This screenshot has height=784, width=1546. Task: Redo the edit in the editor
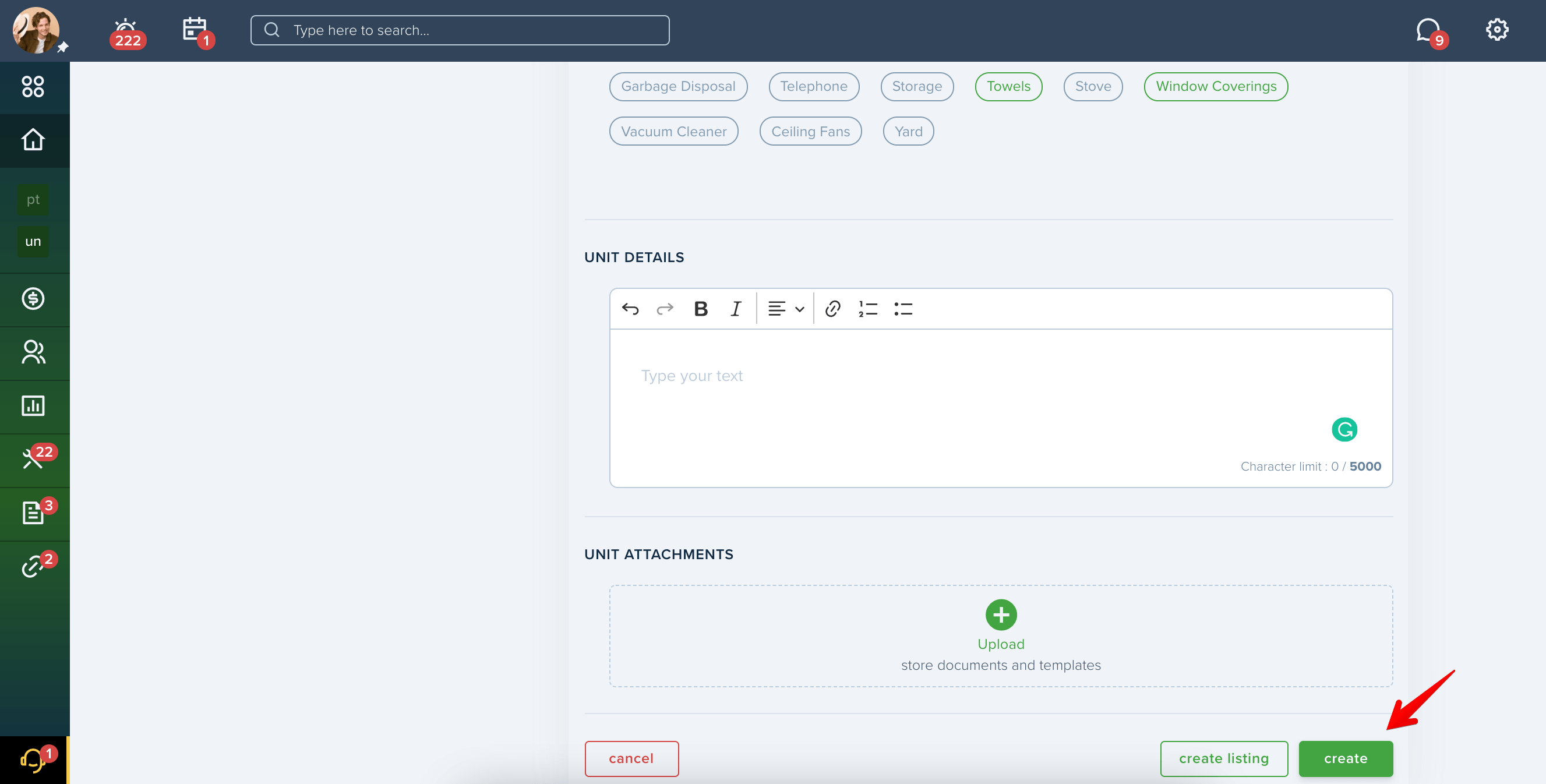(x=665, y=309)
